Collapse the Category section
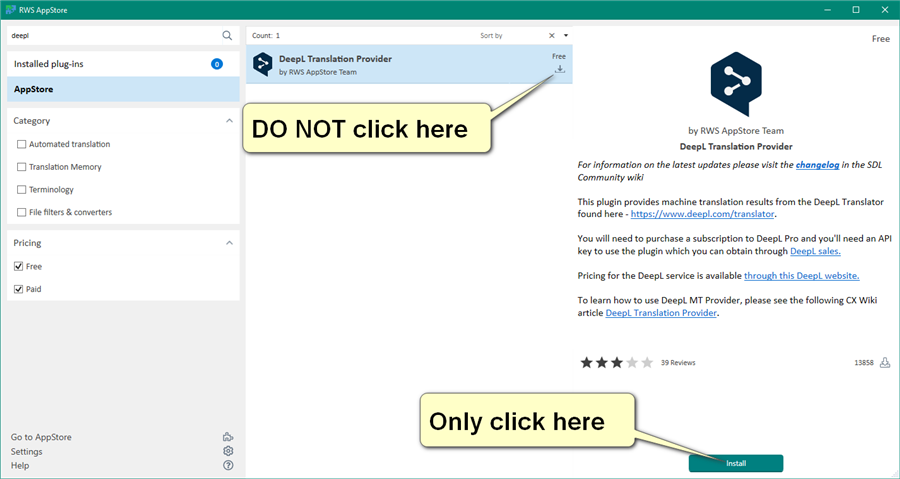This screenshot has width=900, height=479. (x=228, y=121)
